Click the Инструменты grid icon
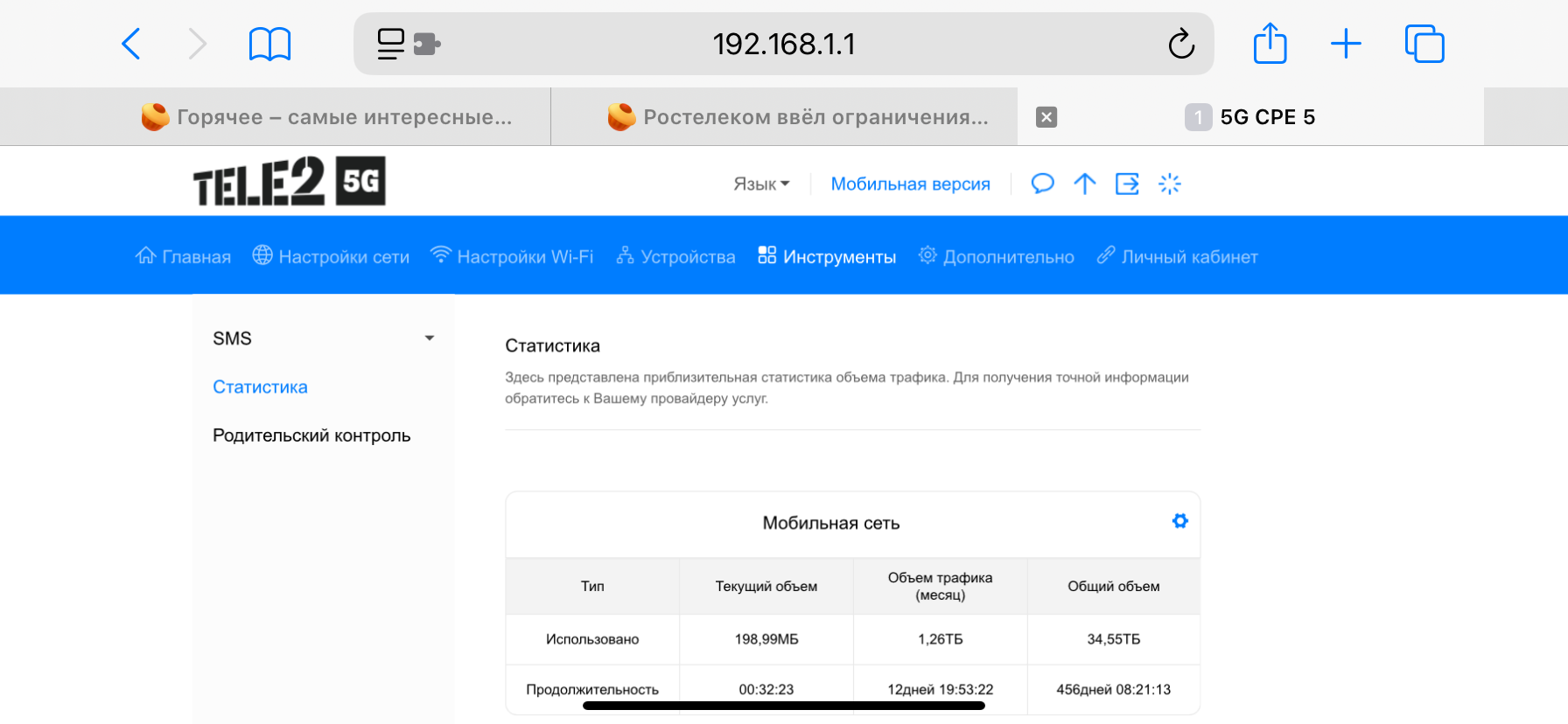 pos(766,254)
